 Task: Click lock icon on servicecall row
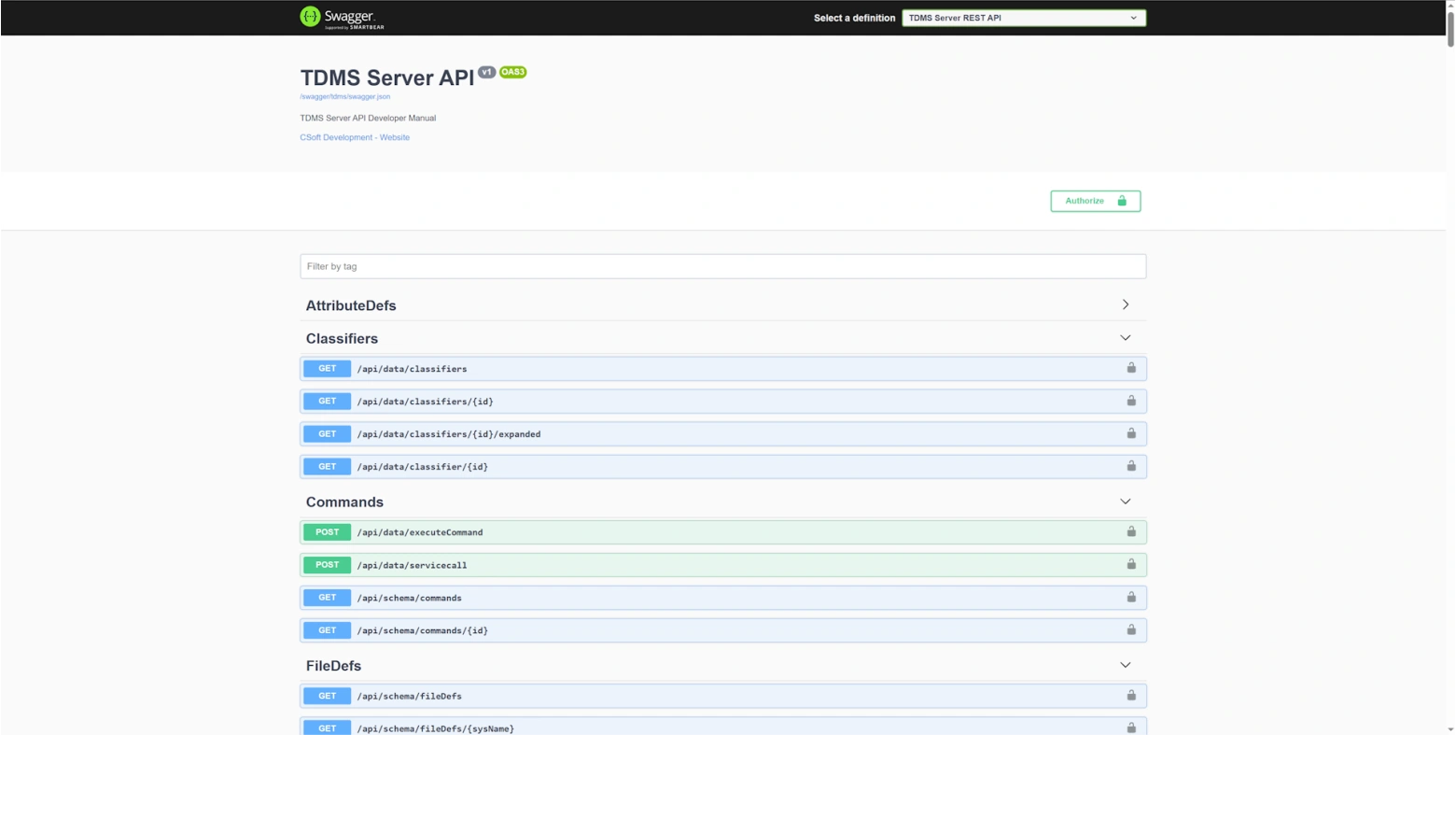click(1131, 564)
